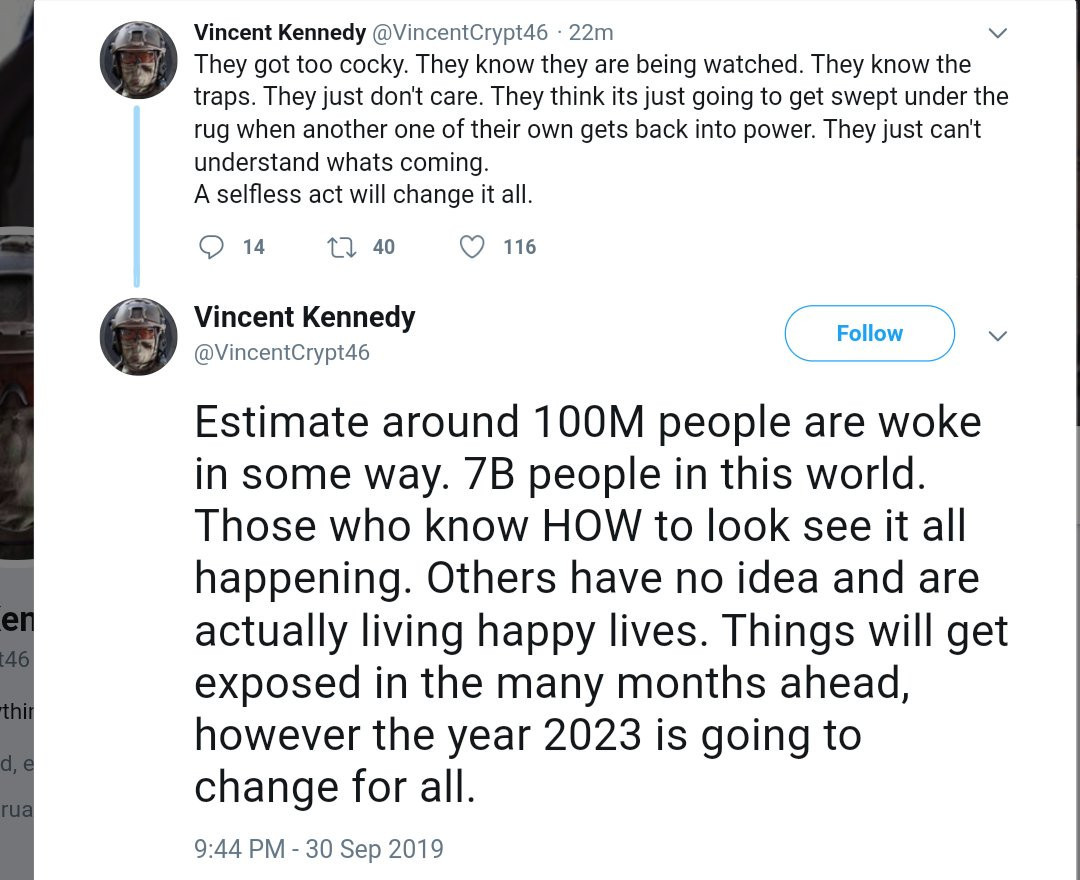Click the avatar next to the Follow button
This screenshot has height=880, width=1080.
[x=139, y=336]
